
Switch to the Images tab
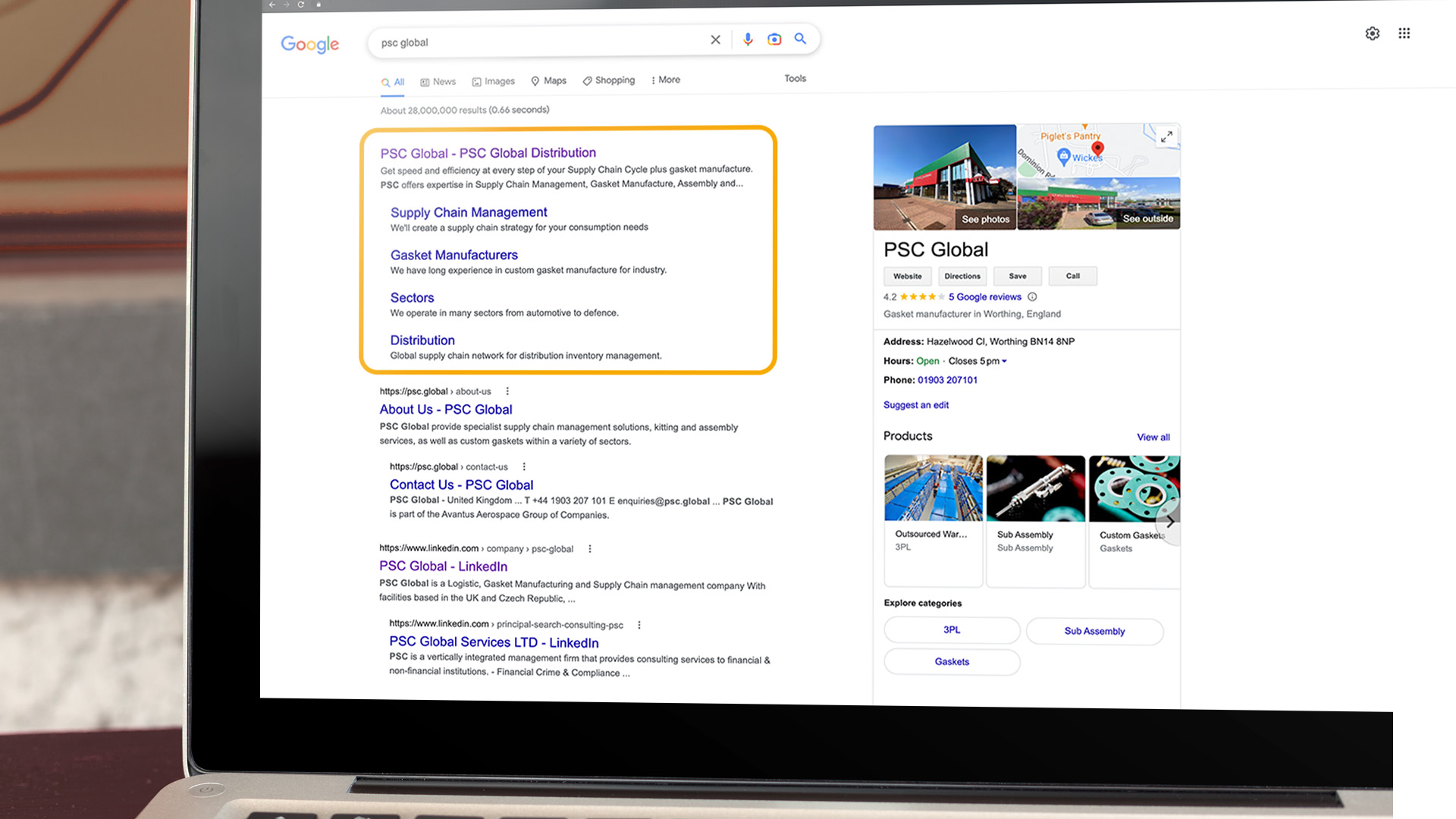493,81
